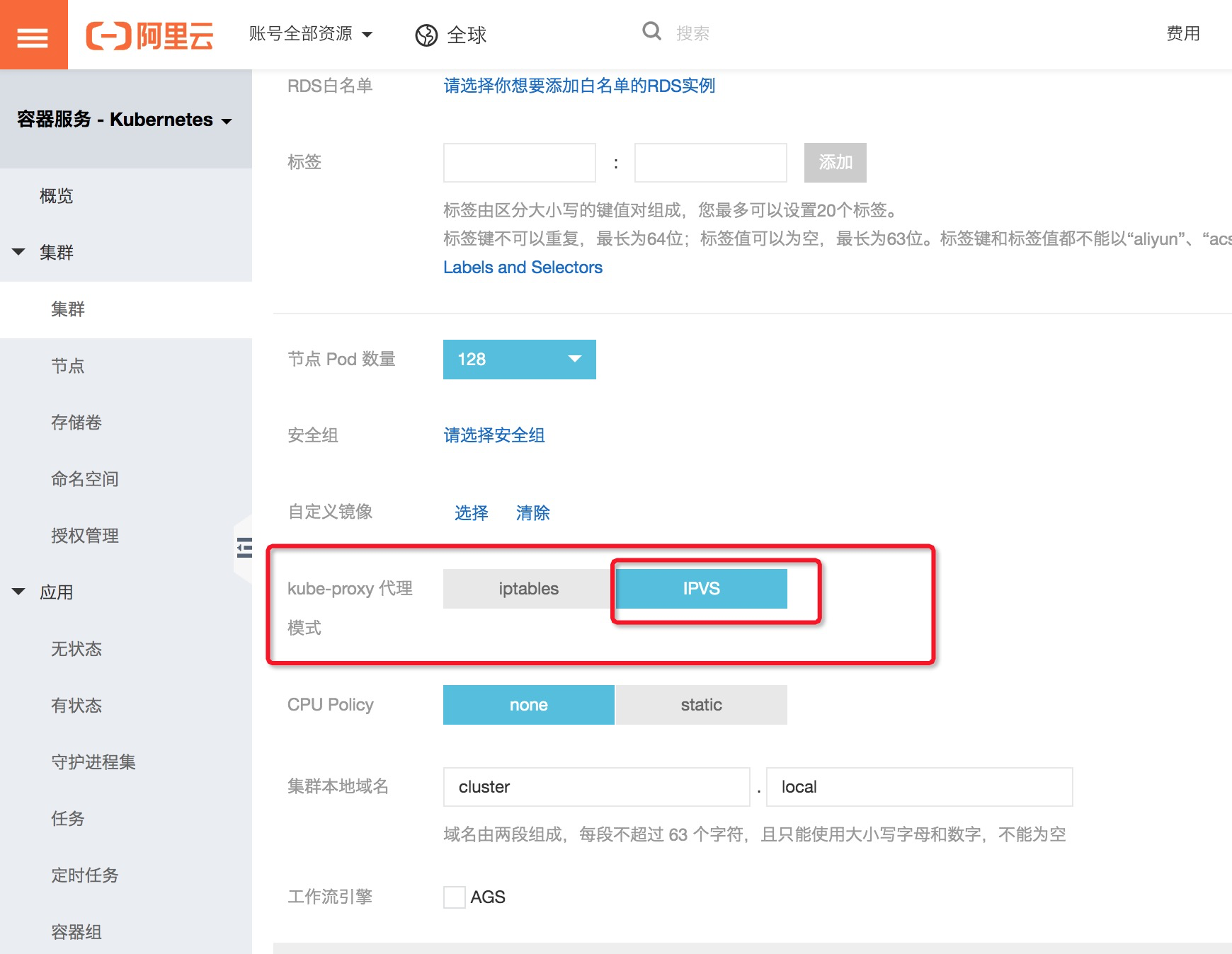Viewport: 1232px width, 954px height.
Task: Click the local domain suffix field
Action: (x=920, y=787)
